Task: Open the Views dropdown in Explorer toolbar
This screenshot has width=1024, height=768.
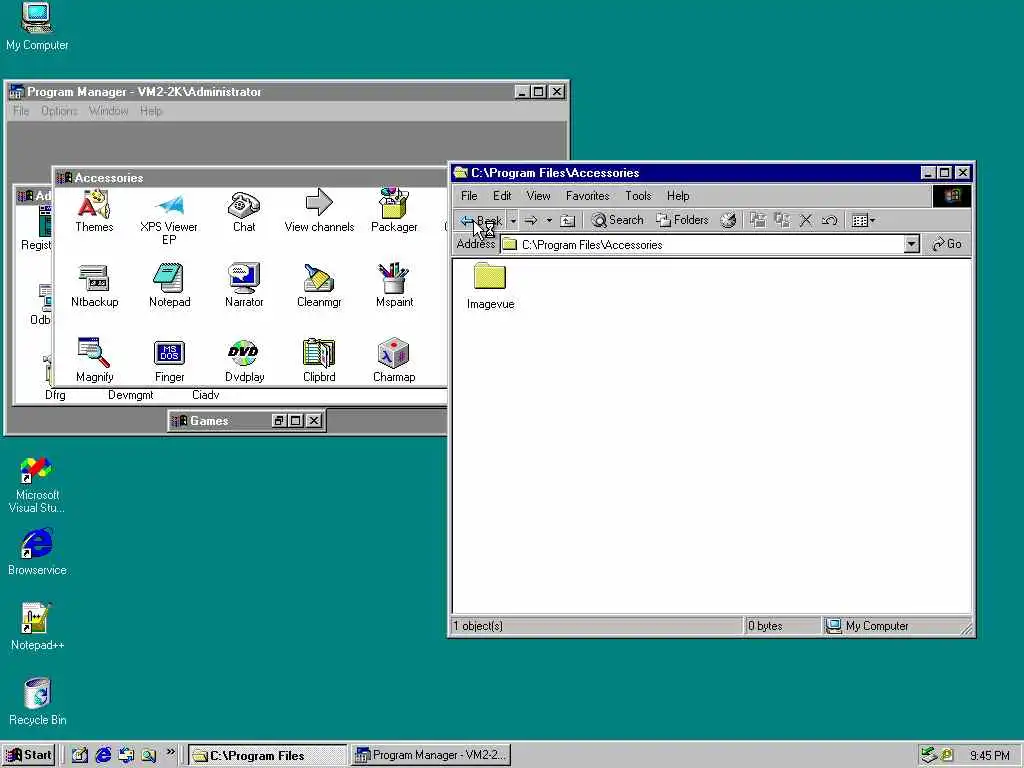Action: point(863,221)
